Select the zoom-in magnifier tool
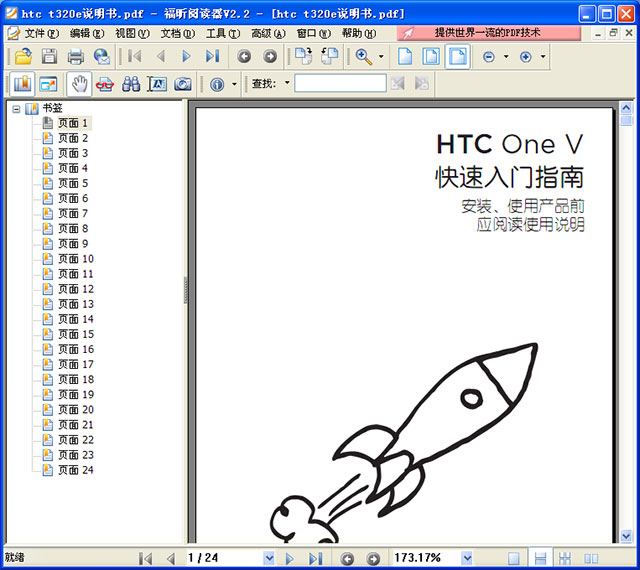Screen dimensions: 640x570 point(364,56)
